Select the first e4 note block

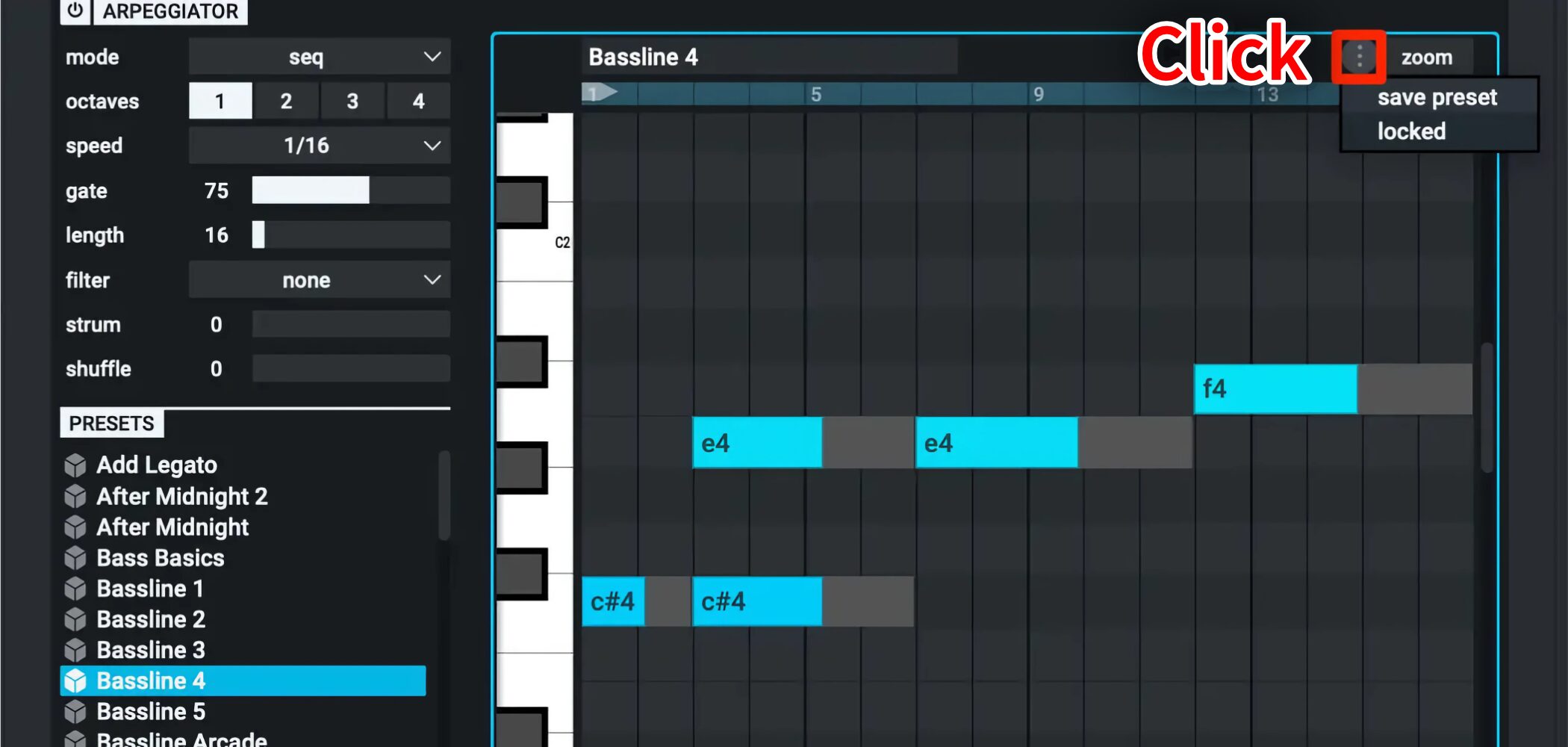pyautogui.click(x=757, y=443)
